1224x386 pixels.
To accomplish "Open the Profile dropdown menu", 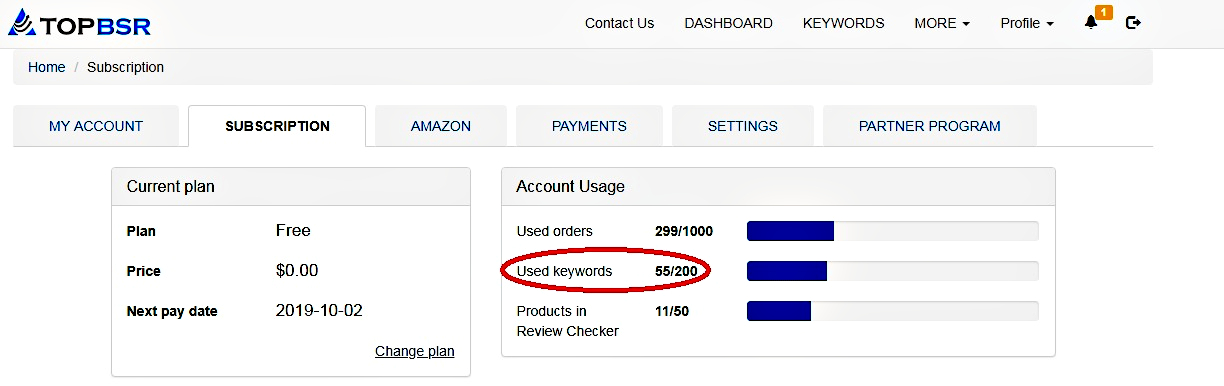I will (x=1027, y=23).
